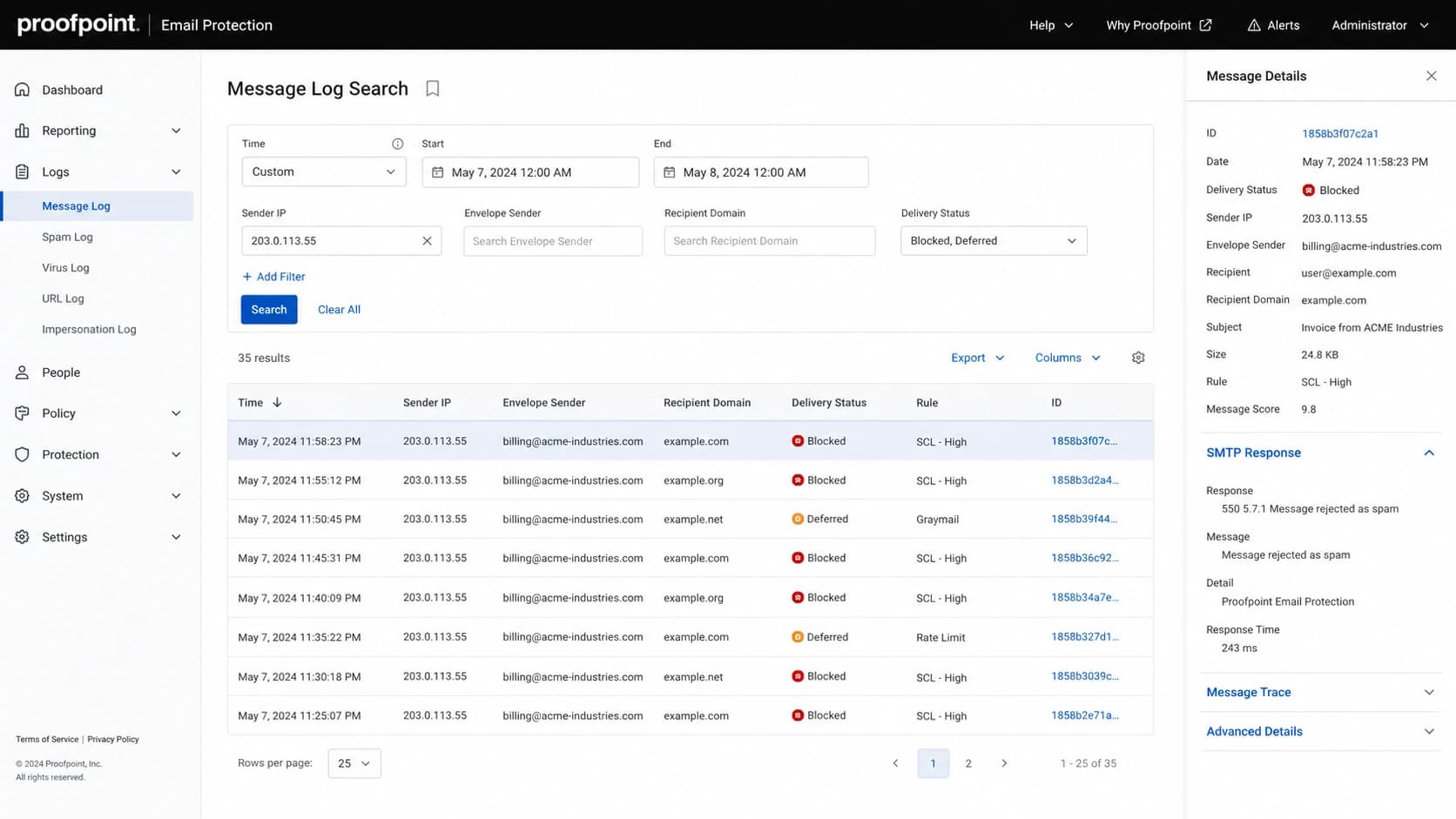Click the Protection shield icon
The image size is (1456, 819).
point(23,454)
